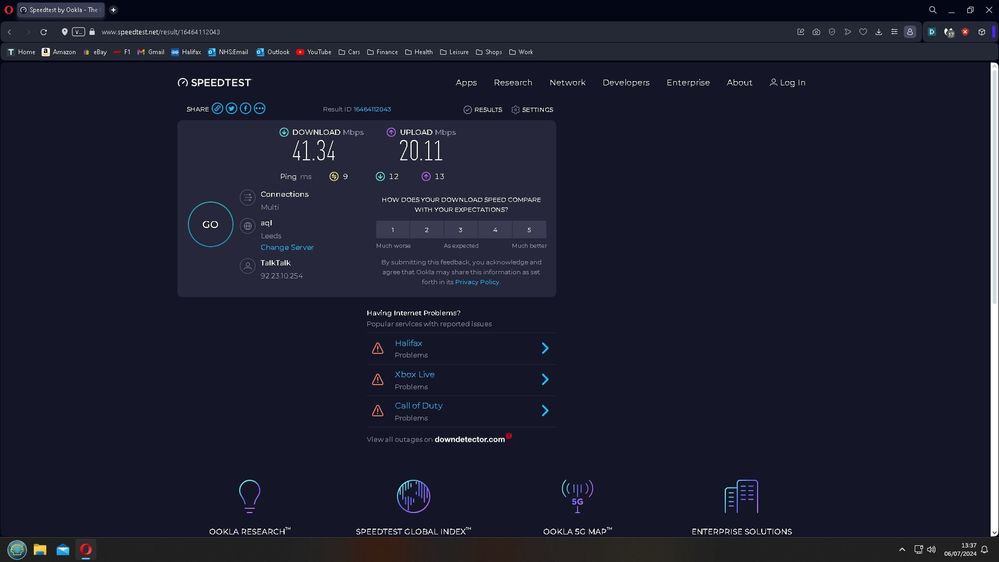Viewport: 999px width, 562px height.
Task: Open more share options ellipsis icon
Action: (260, 109)
